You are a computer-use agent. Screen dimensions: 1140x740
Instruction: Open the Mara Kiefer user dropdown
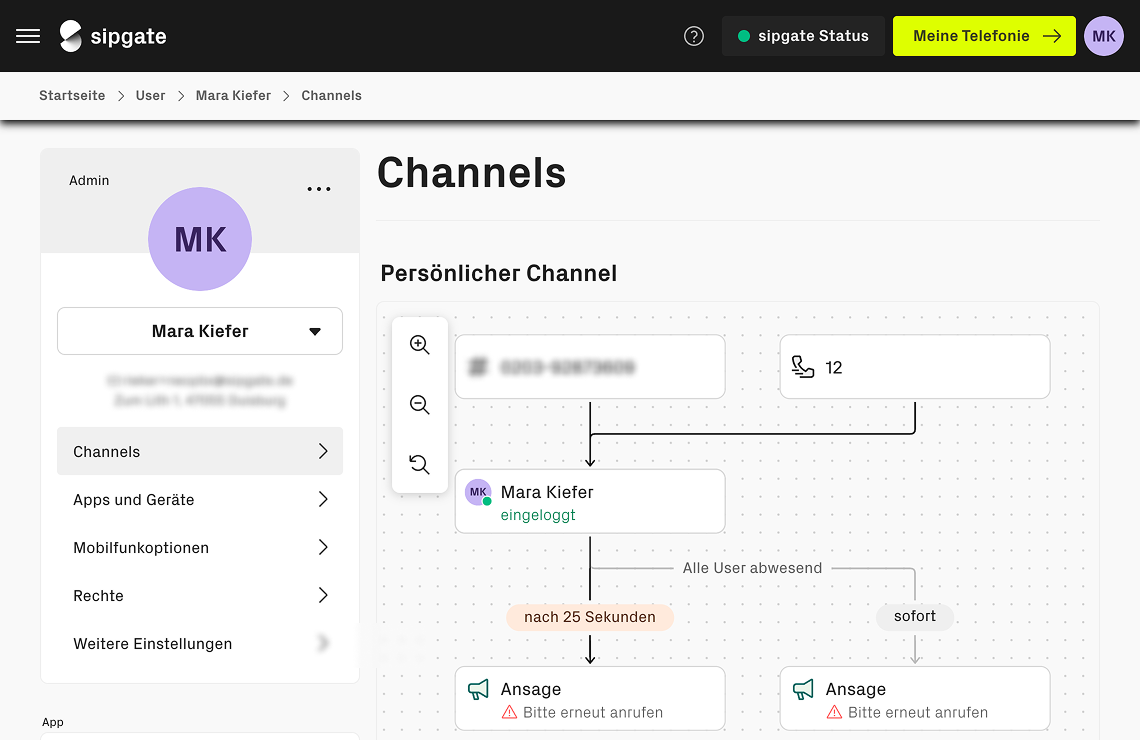200,331
